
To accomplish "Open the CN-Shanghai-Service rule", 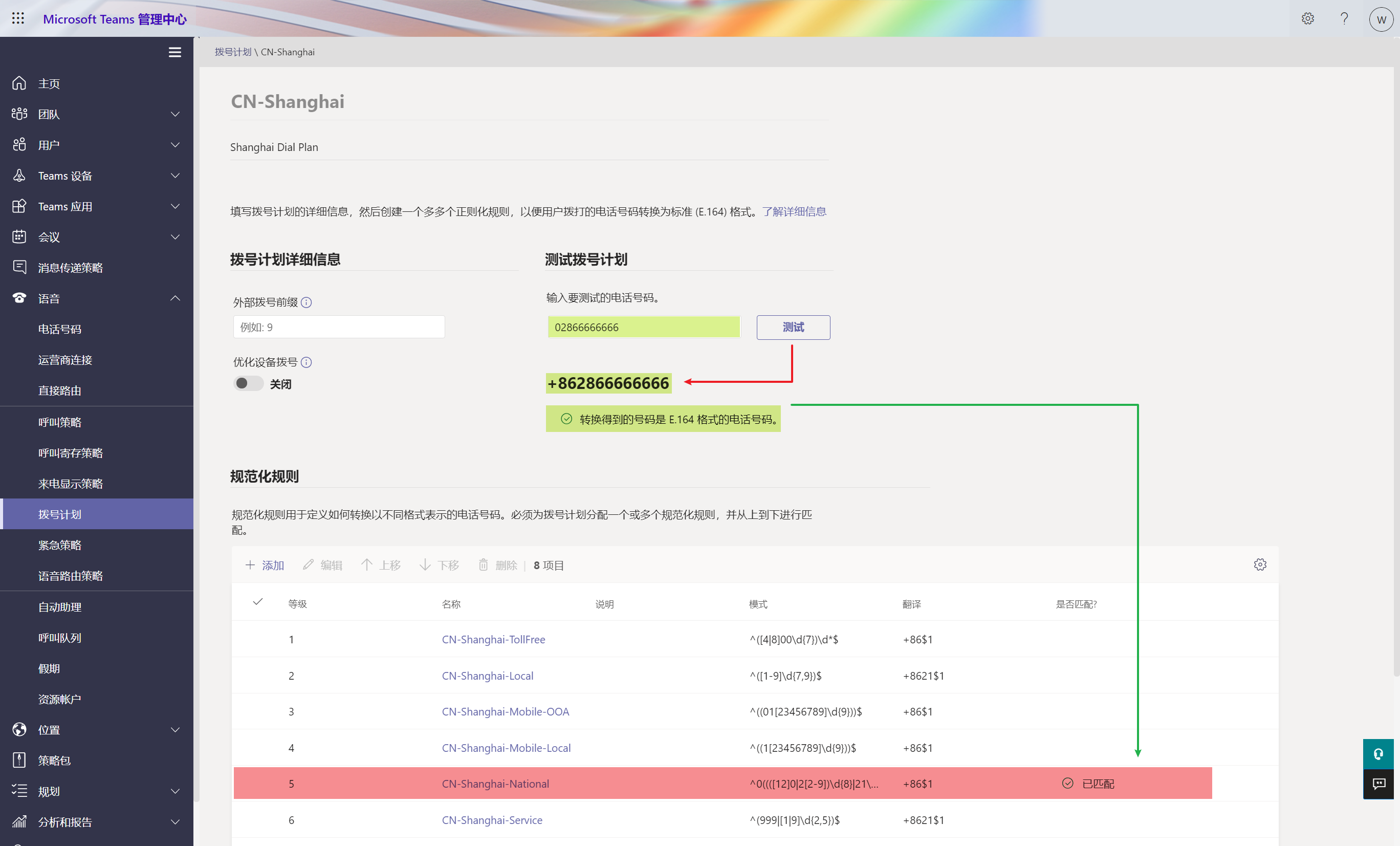I will pyautogui.click(x=492, y=820).
